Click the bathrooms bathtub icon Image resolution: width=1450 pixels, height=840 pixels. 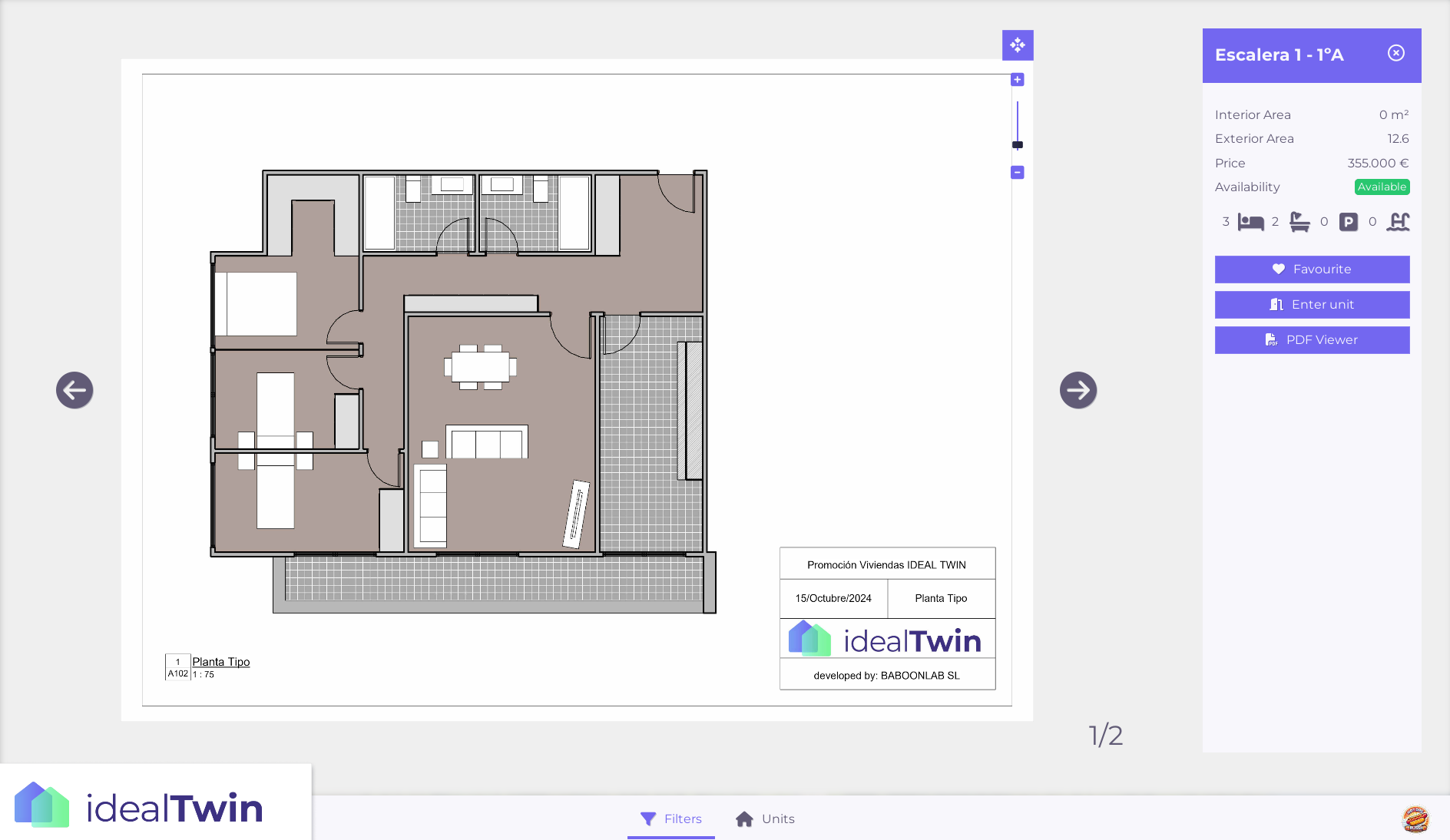(x=1299, y=222)
